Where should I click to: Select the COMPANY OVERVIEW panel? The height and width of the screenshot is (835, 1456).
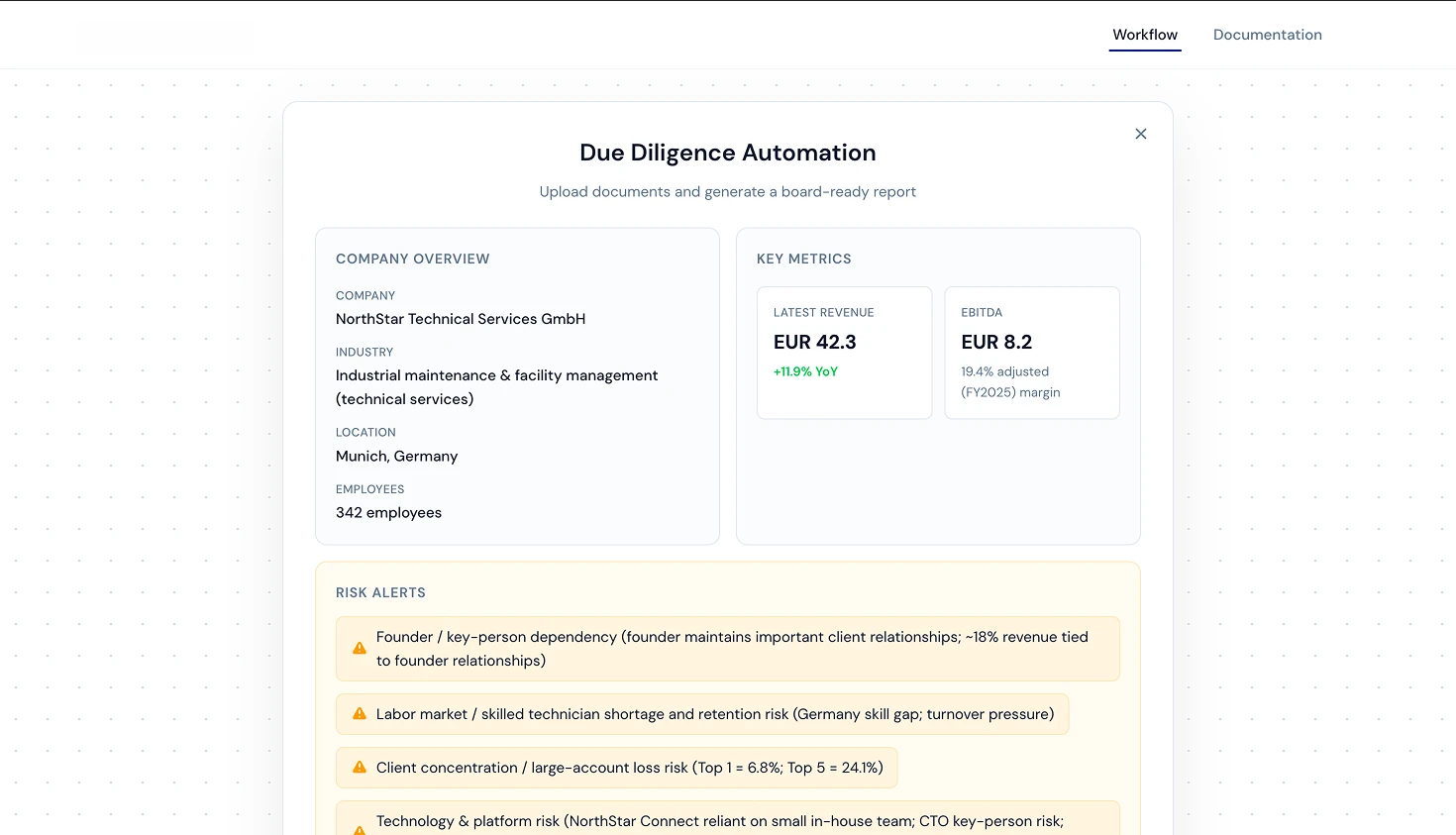[517, 386]
